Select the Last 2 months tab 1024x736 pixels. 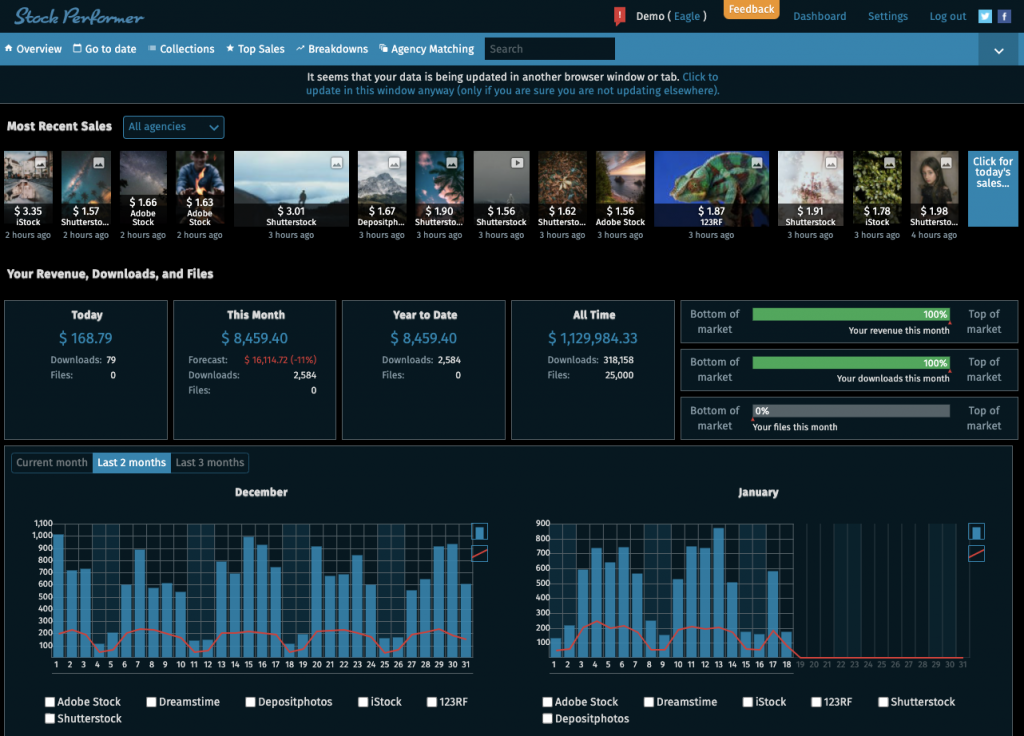pos(131,462)
